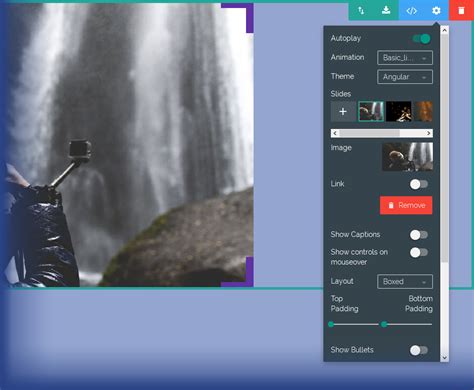Click the waterfall slider image on canvas
The height and width of the screenshot is (390, 474).
point(127,145)
